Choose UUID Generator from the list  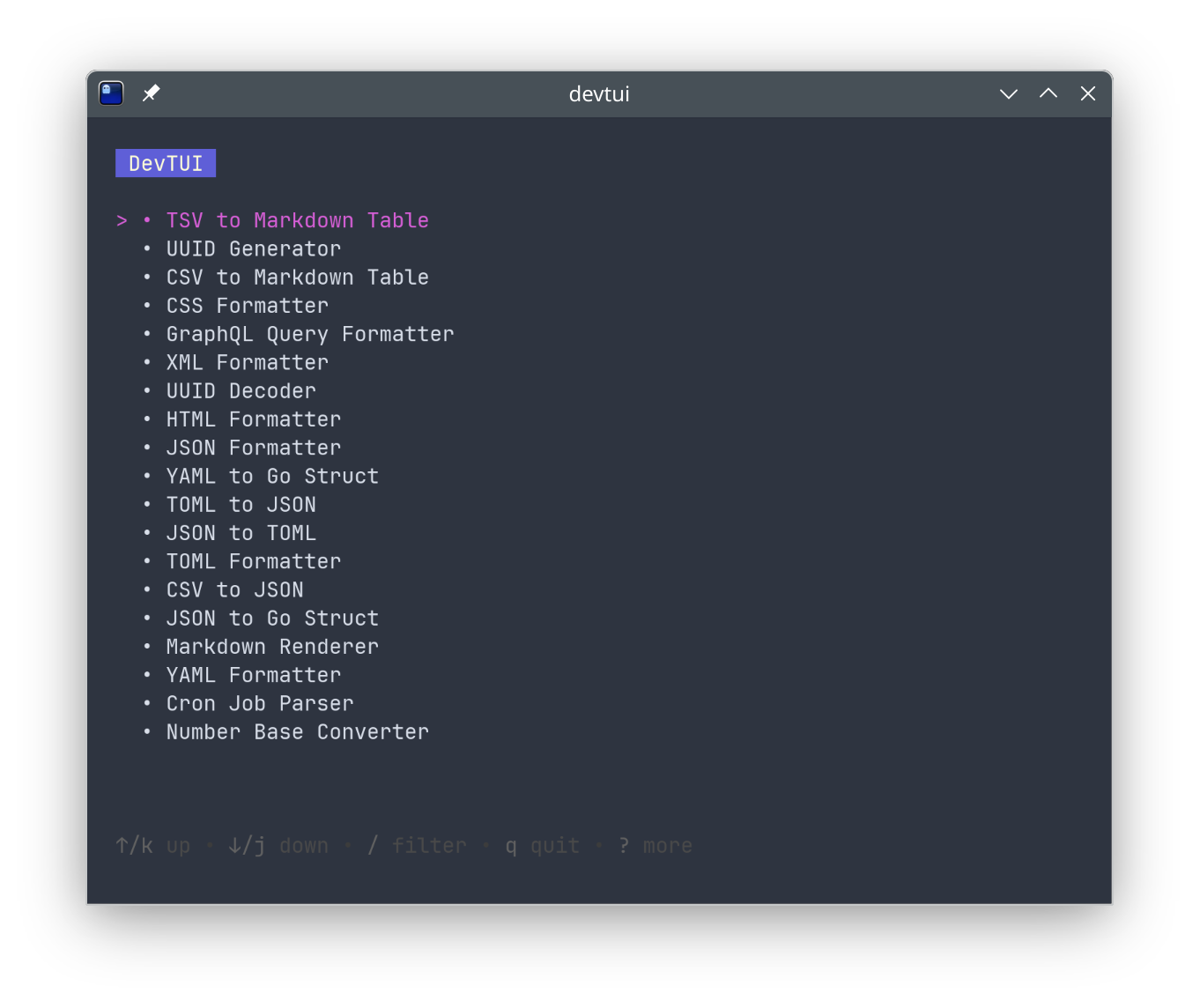(253, 249)
